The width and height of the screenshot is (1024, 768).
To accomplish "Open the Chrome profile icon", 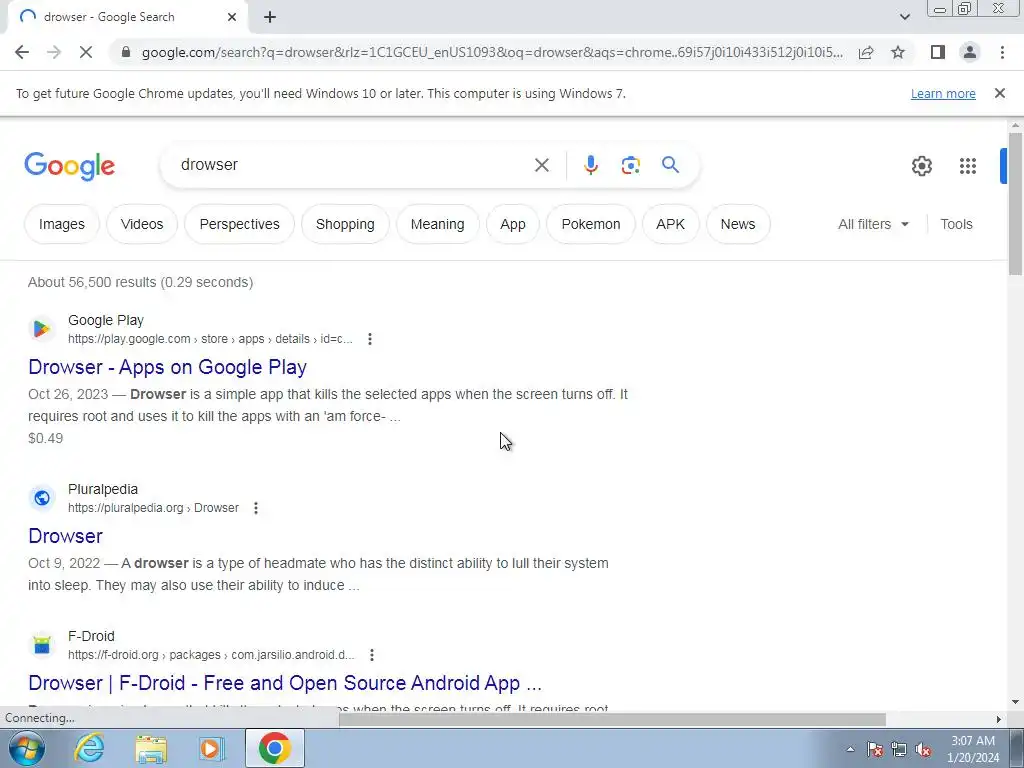I will [970, 52].
